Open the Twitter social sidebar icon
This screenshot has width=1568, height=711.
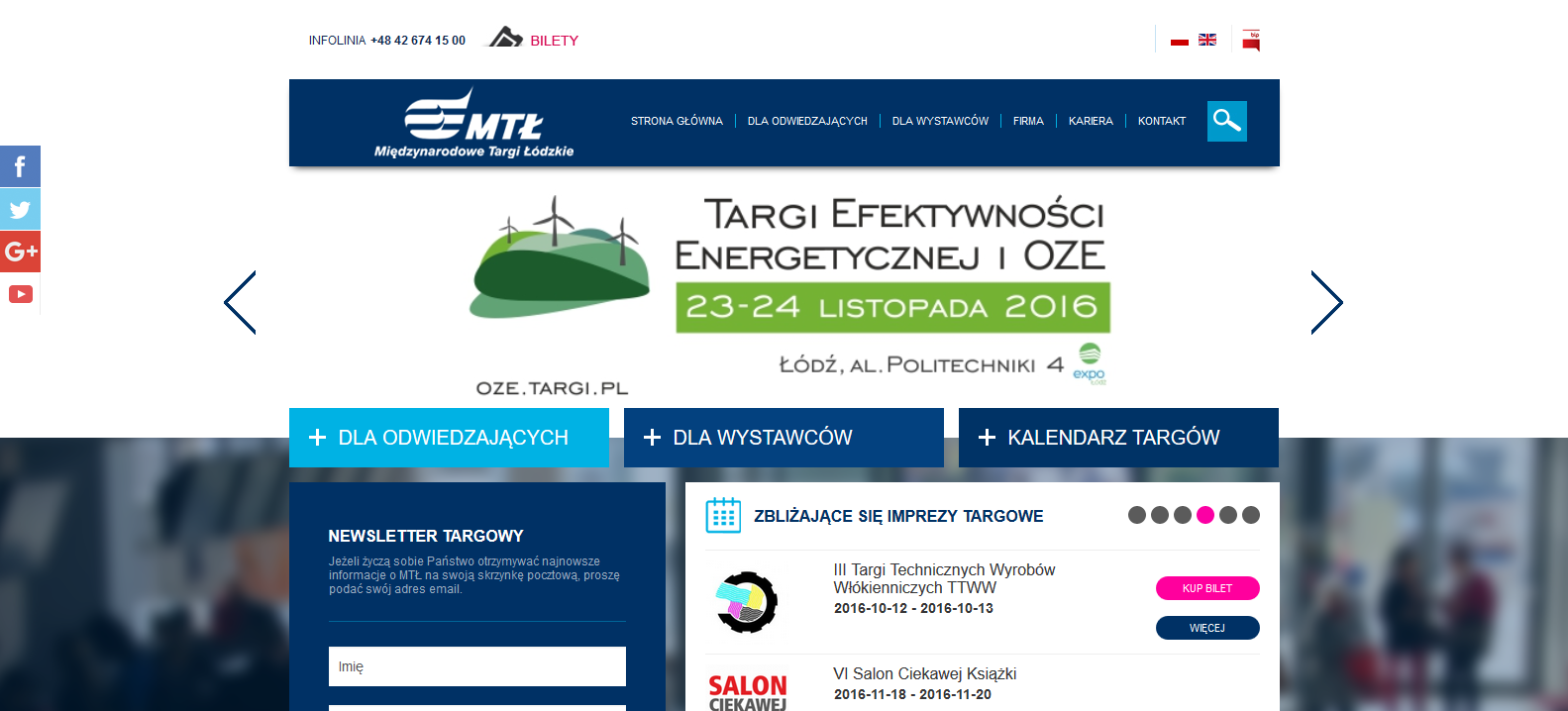(20, 209)
